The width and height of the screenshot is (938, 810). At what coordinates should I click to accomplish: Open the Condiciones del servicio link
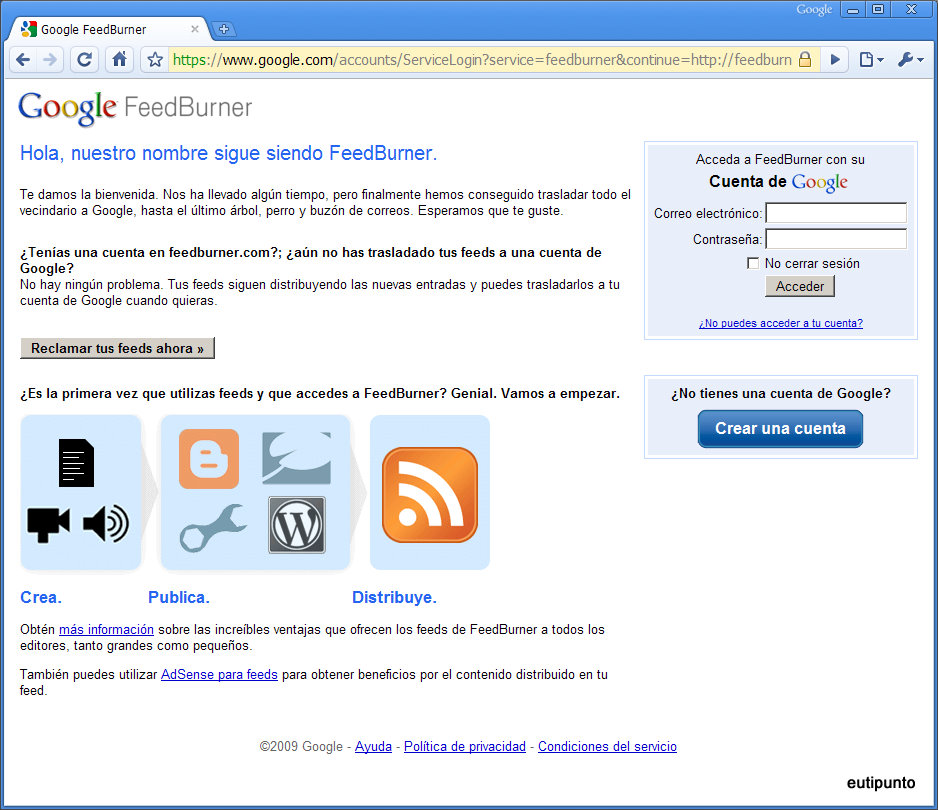(x=607, y=747)
